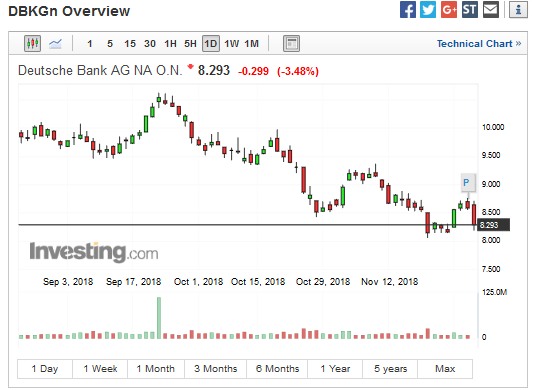
Task: Click the 9.500 price axis label
Action: pyautogui.click(x=491, y=155)
